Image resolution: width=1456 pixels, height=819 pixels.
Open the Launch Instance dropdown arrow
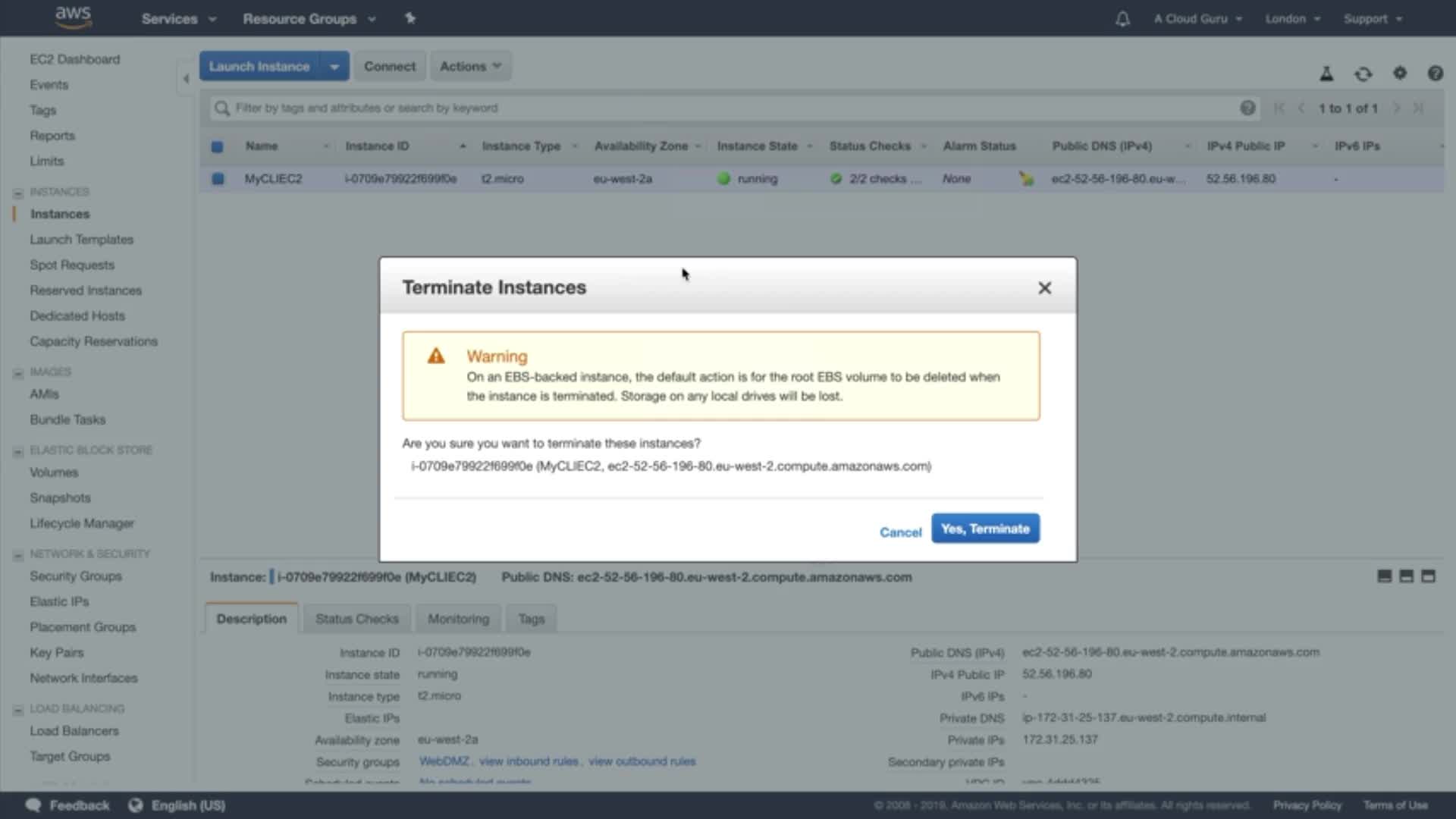[334, 67]
